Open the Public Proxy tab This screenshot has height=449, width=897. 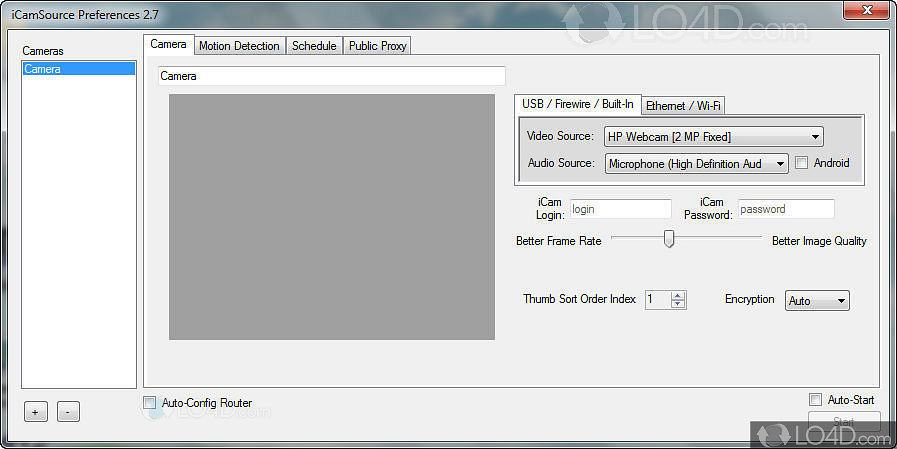tap(378, 46)
